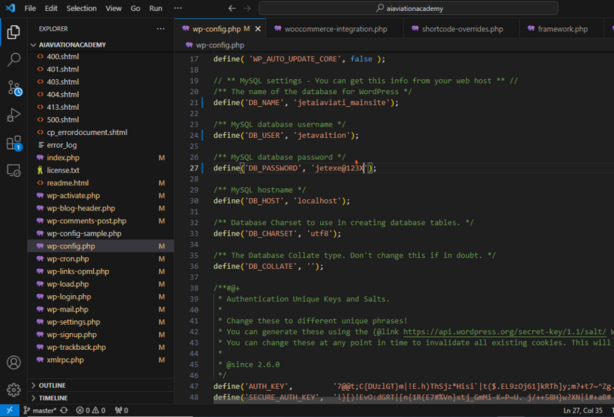Viewport: 614px width, 417px height.
Task: Open the Run and Debug view
Action: 13,116
